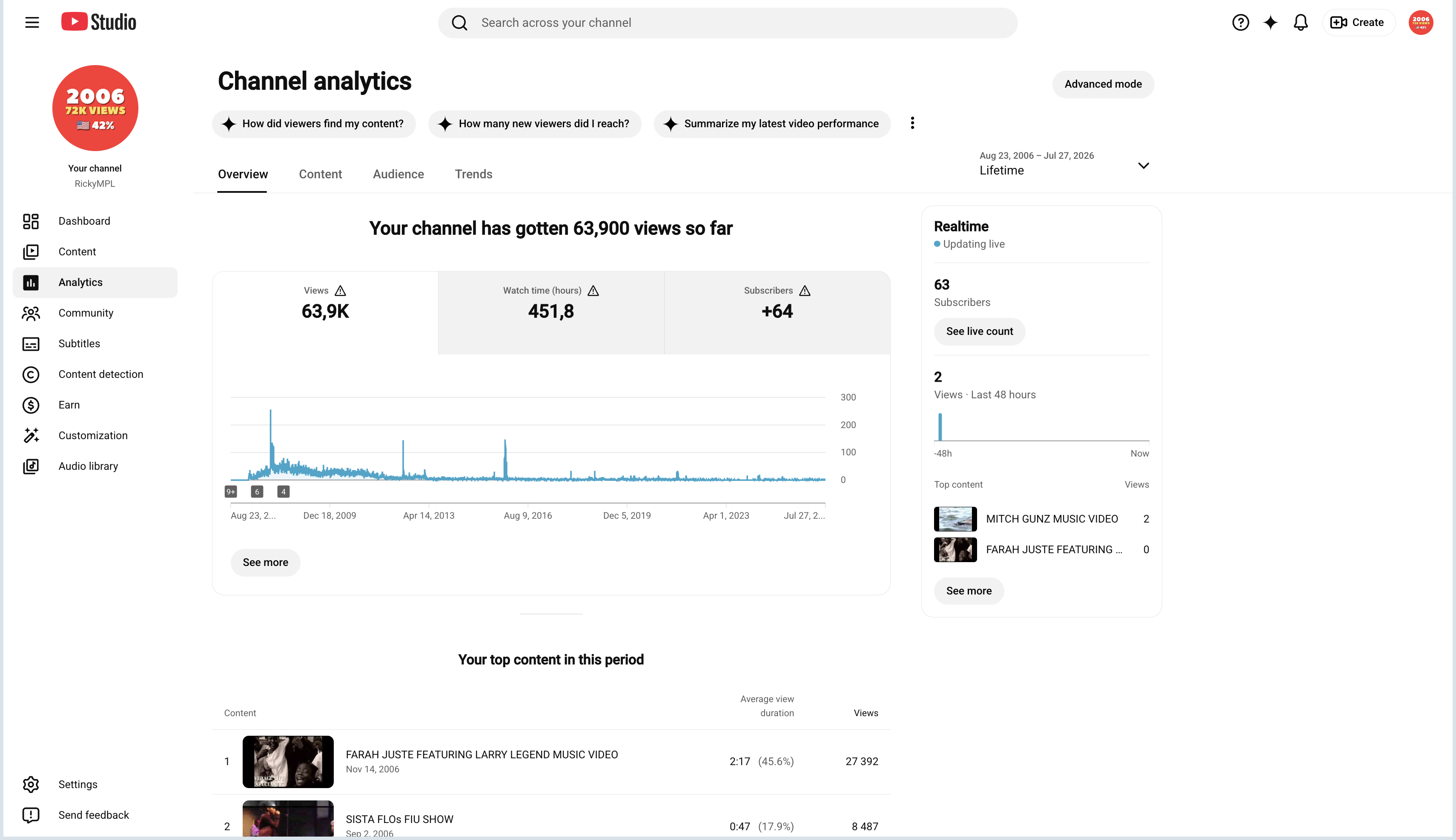Switch to the Trends tab
The height and width of the screenshot is (840, 1456).
coord(473,174)
